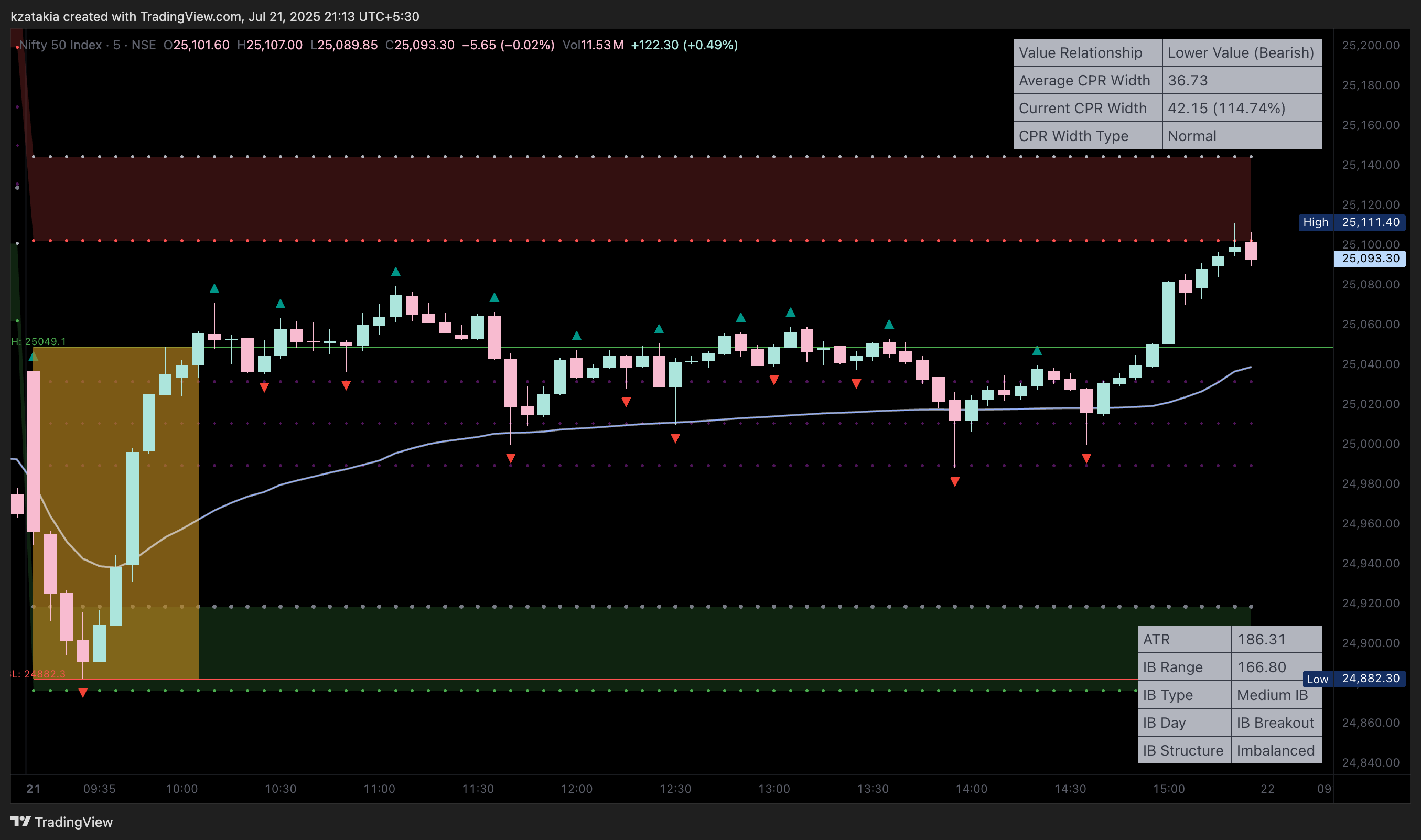Screen dimensions: 1421x840
Task: Click the IB Range value 166.80
Action: pyautogui.click(x=1277, y=667)
